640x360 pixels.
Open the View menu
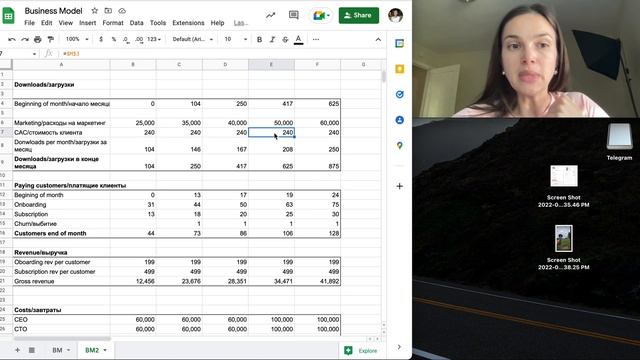[x=65, y=23]
